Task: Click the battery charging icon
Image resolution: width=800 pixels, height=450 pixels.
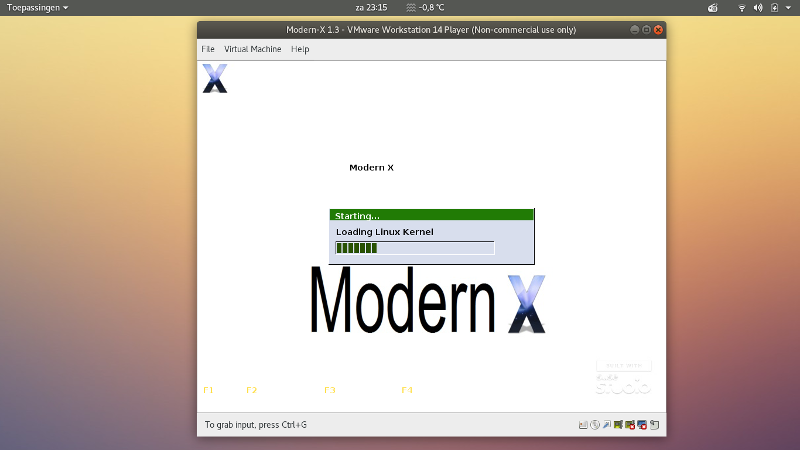Action: tap(774, 8)
